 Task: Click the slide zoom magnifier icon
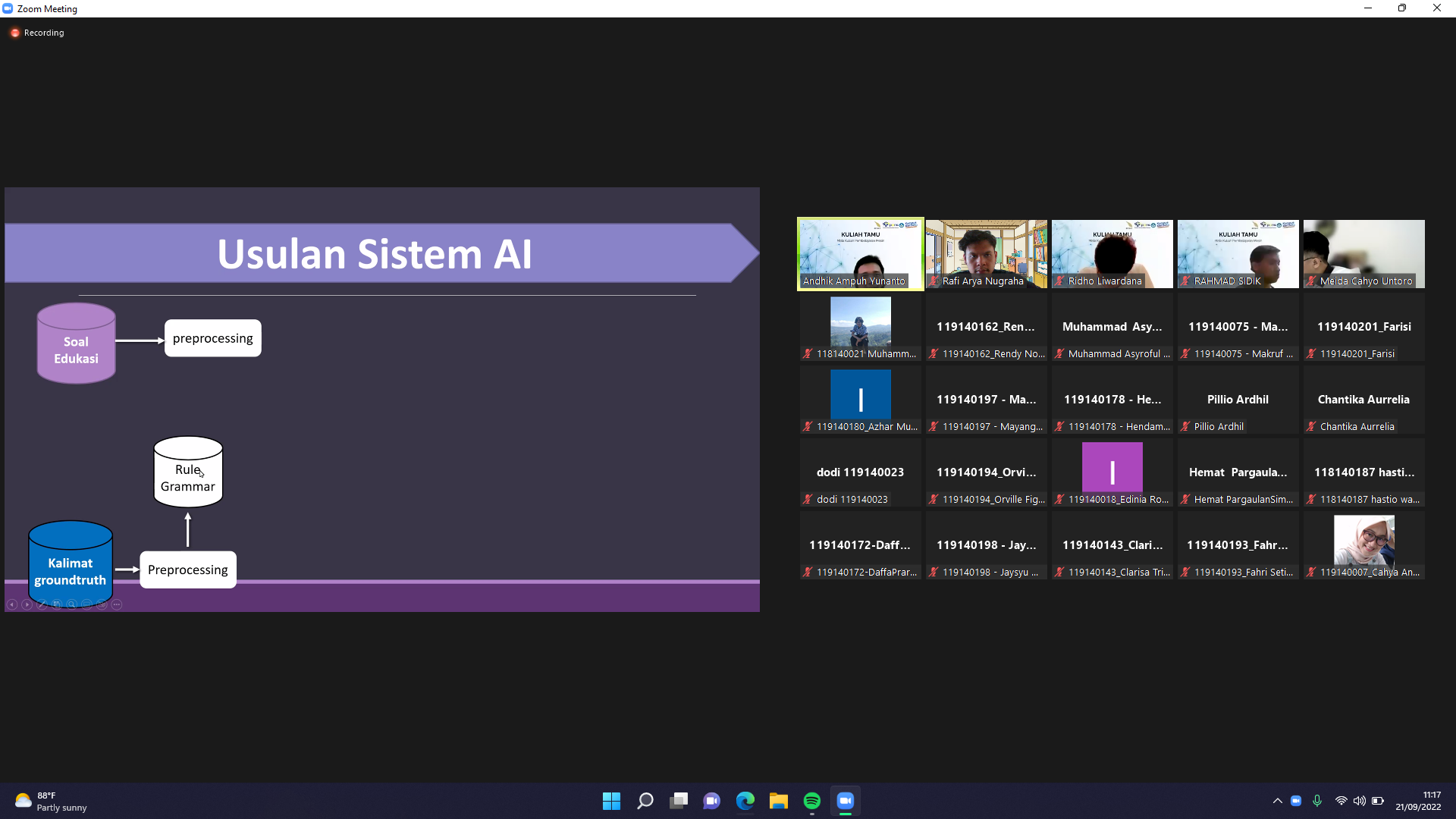coord(71,604)
